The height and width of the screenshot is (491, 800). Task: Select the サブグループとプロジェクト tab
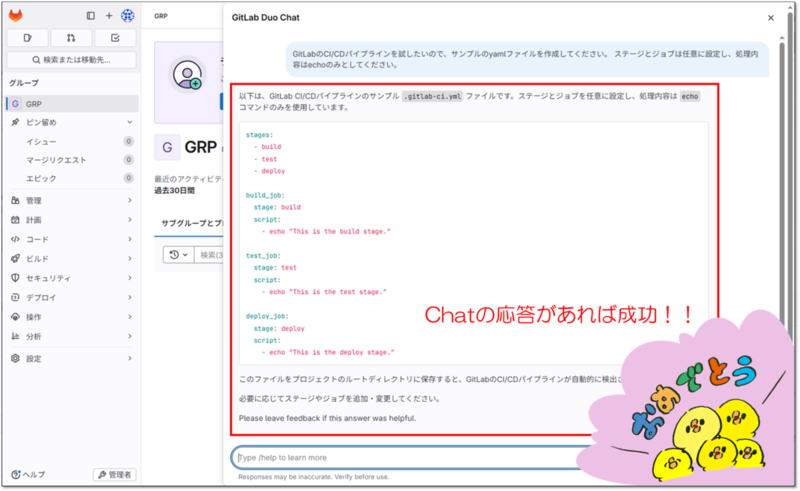coord(192,223)
